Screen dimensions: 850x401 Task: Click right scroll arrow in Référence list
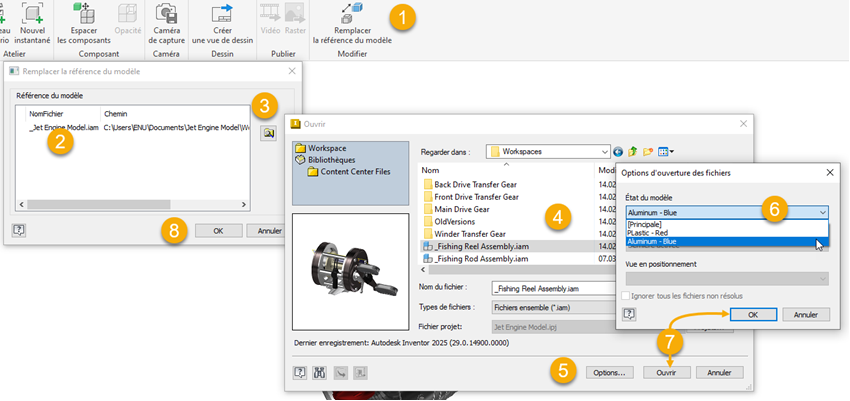244,205
